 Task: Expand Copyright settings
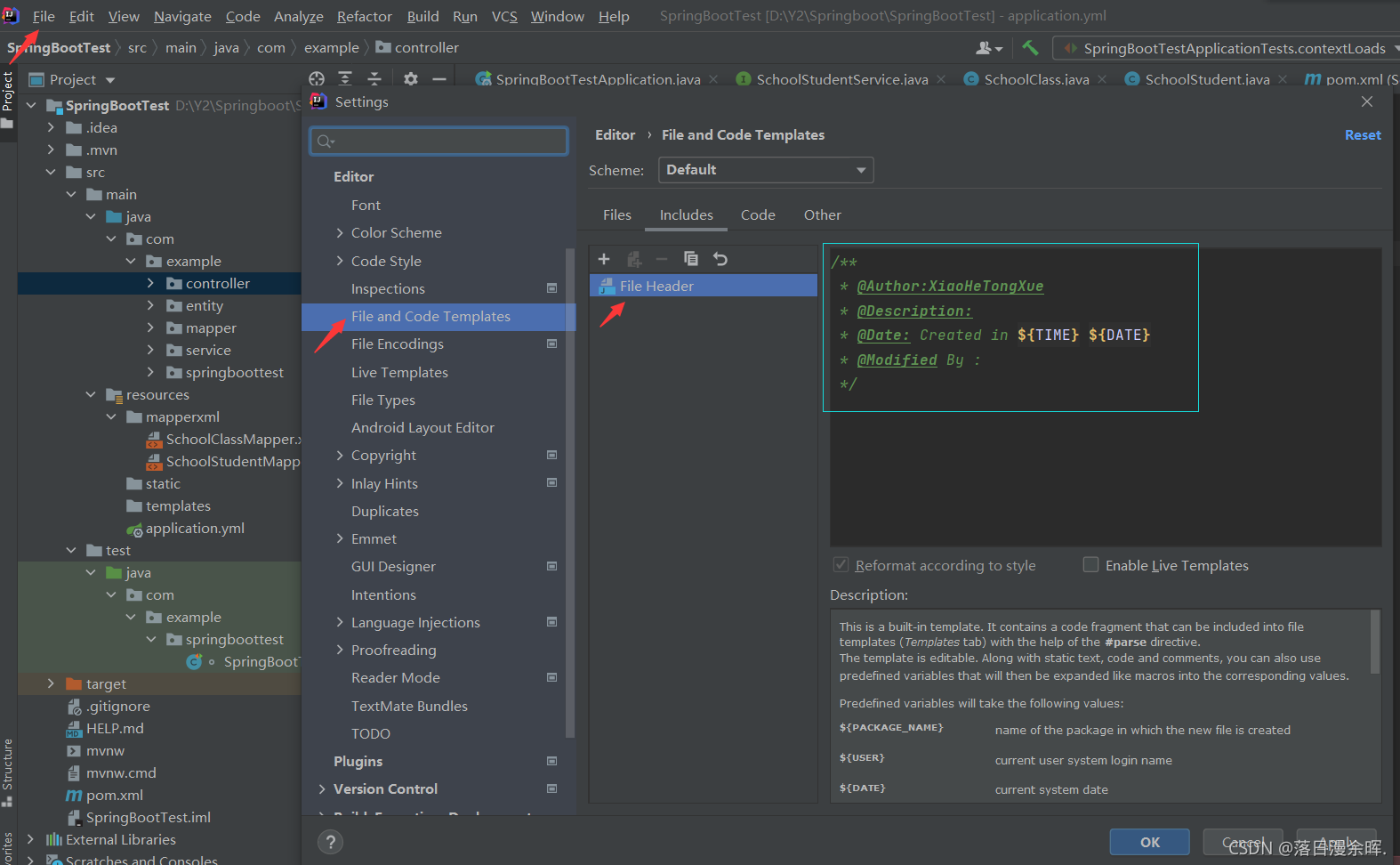click(340, 455)
